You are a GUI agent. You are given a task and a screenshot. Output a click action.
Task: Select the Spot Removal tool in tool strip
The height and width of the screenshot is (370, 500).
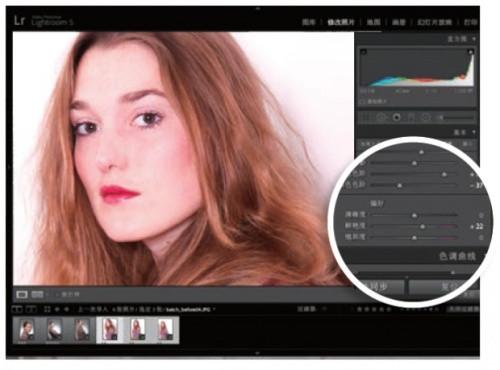coord(381,117)
